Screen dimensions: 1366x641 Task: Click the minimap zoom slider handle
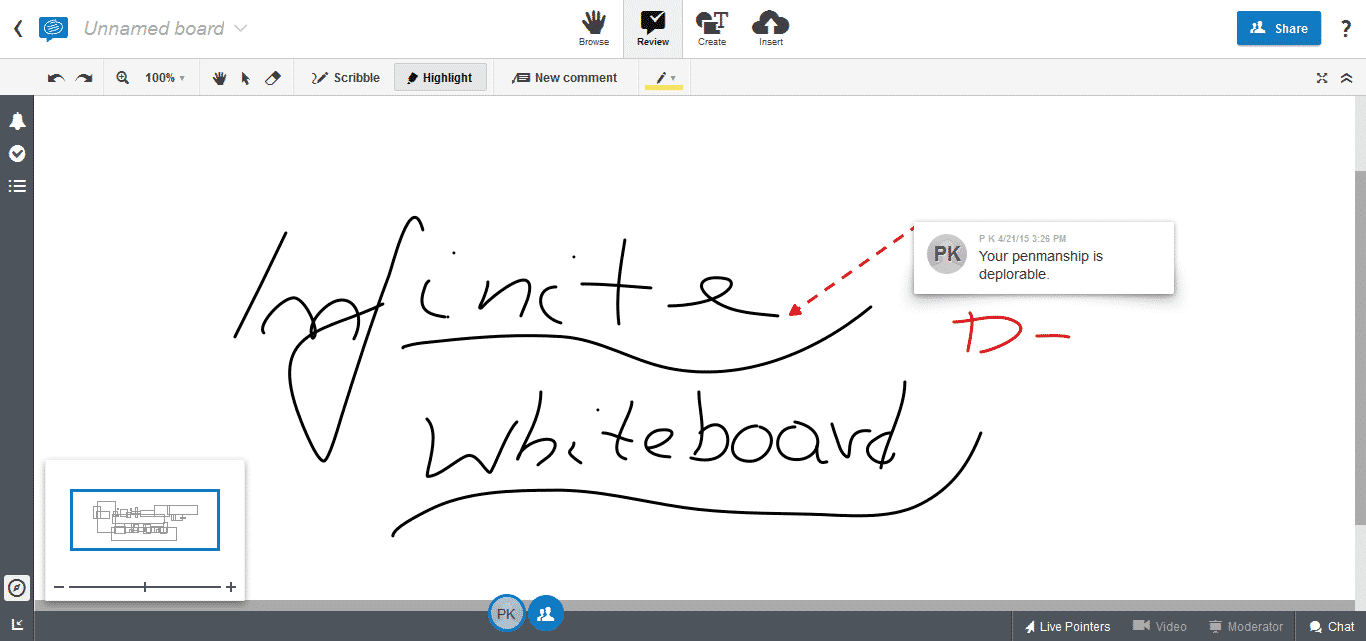[144, 587]
